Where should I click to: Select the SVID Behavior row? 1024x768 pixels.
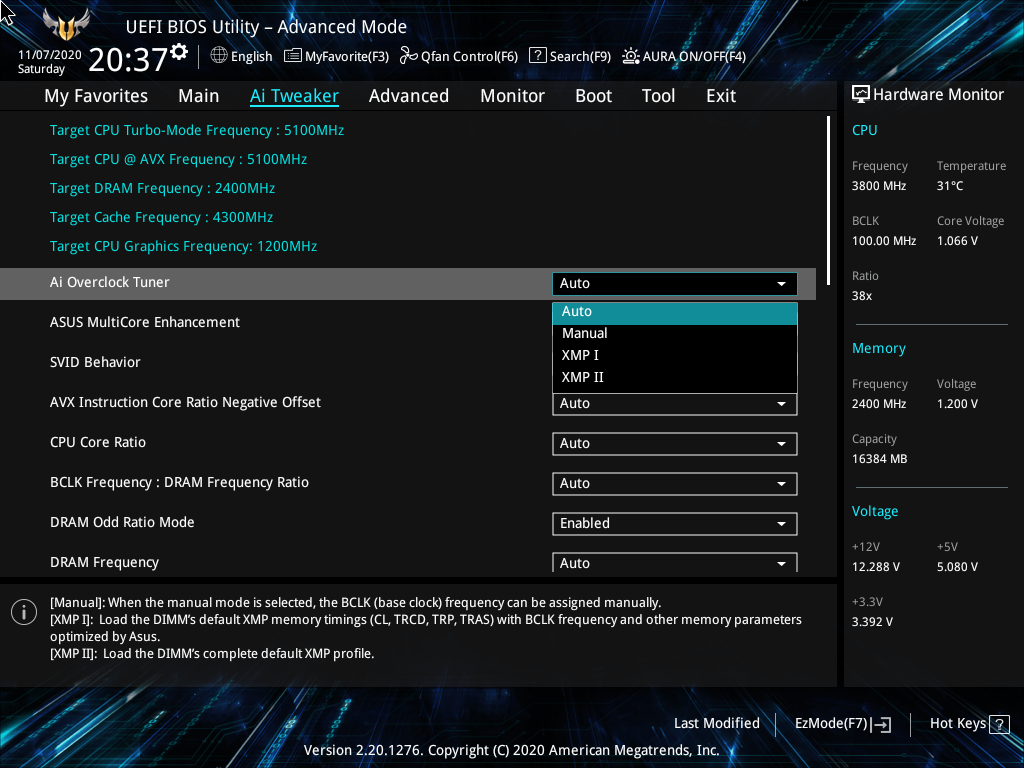[x=408, y=362]
